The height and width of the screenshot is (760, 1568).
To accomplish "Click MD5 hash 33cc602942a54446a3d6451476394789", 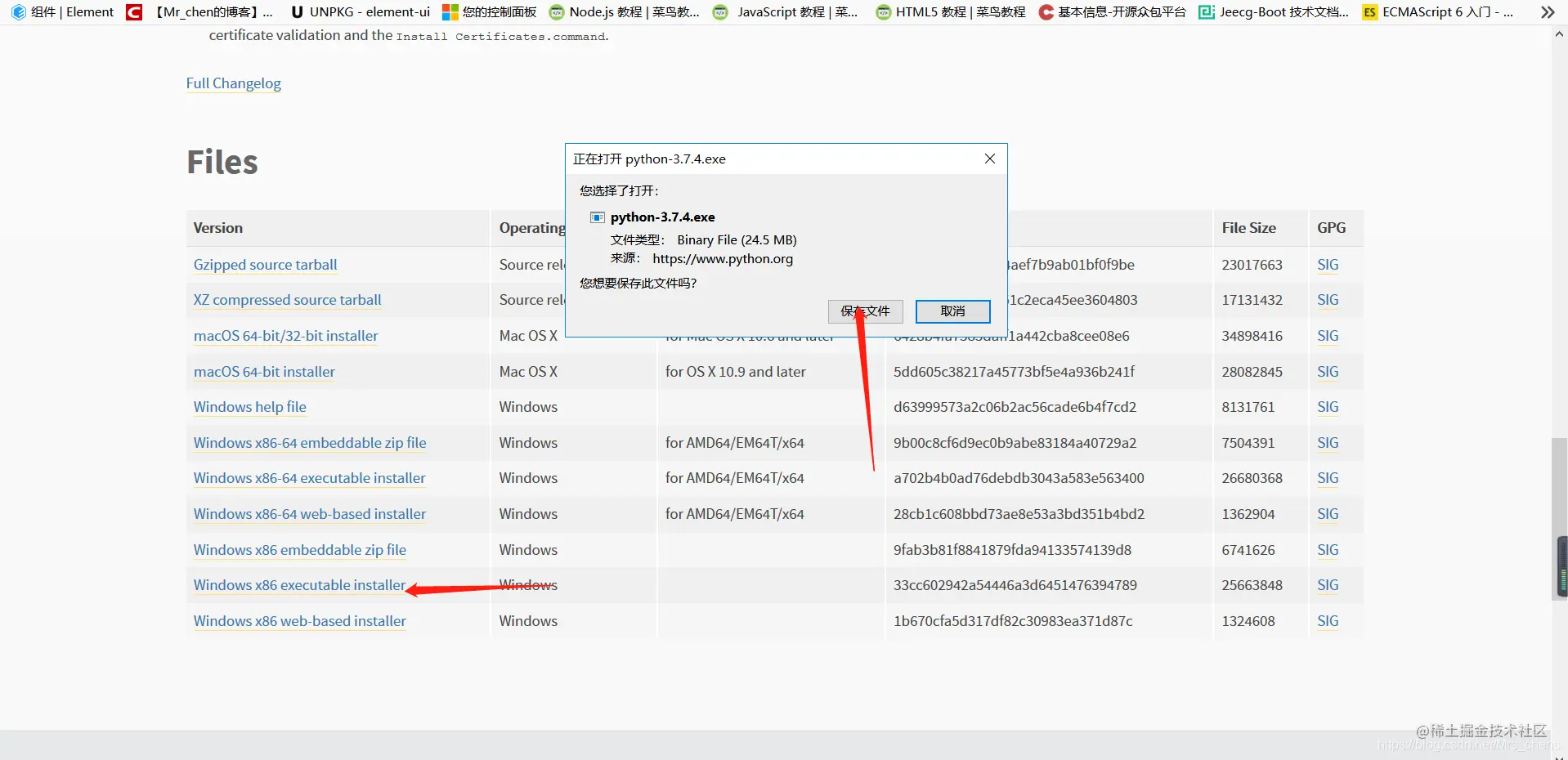I will coord(1015,585).
